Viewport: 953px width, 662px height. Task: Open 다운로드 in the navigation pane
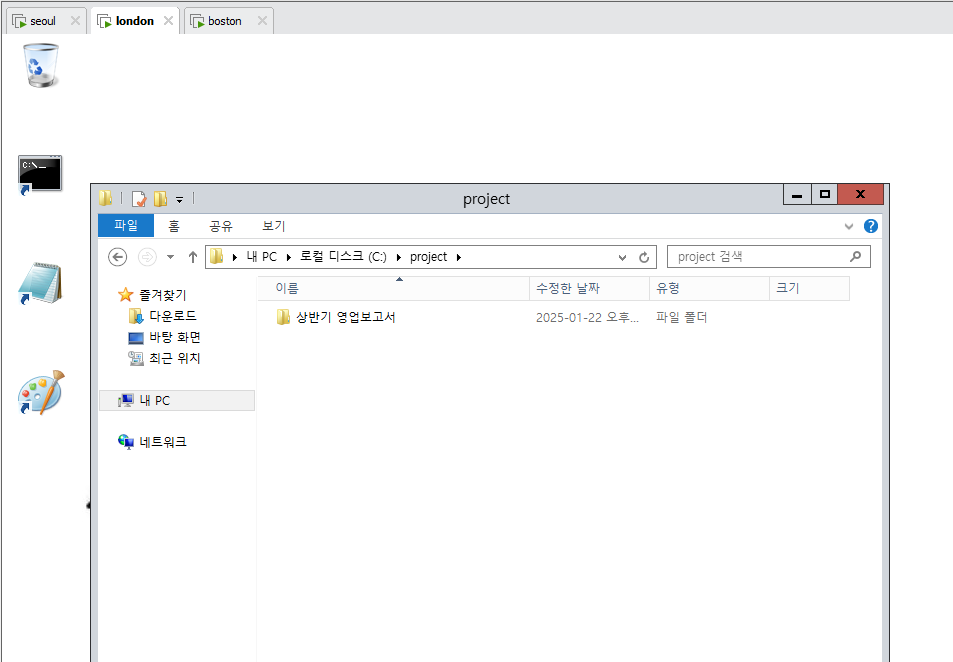pyautogui.click(x=173, y=316)
